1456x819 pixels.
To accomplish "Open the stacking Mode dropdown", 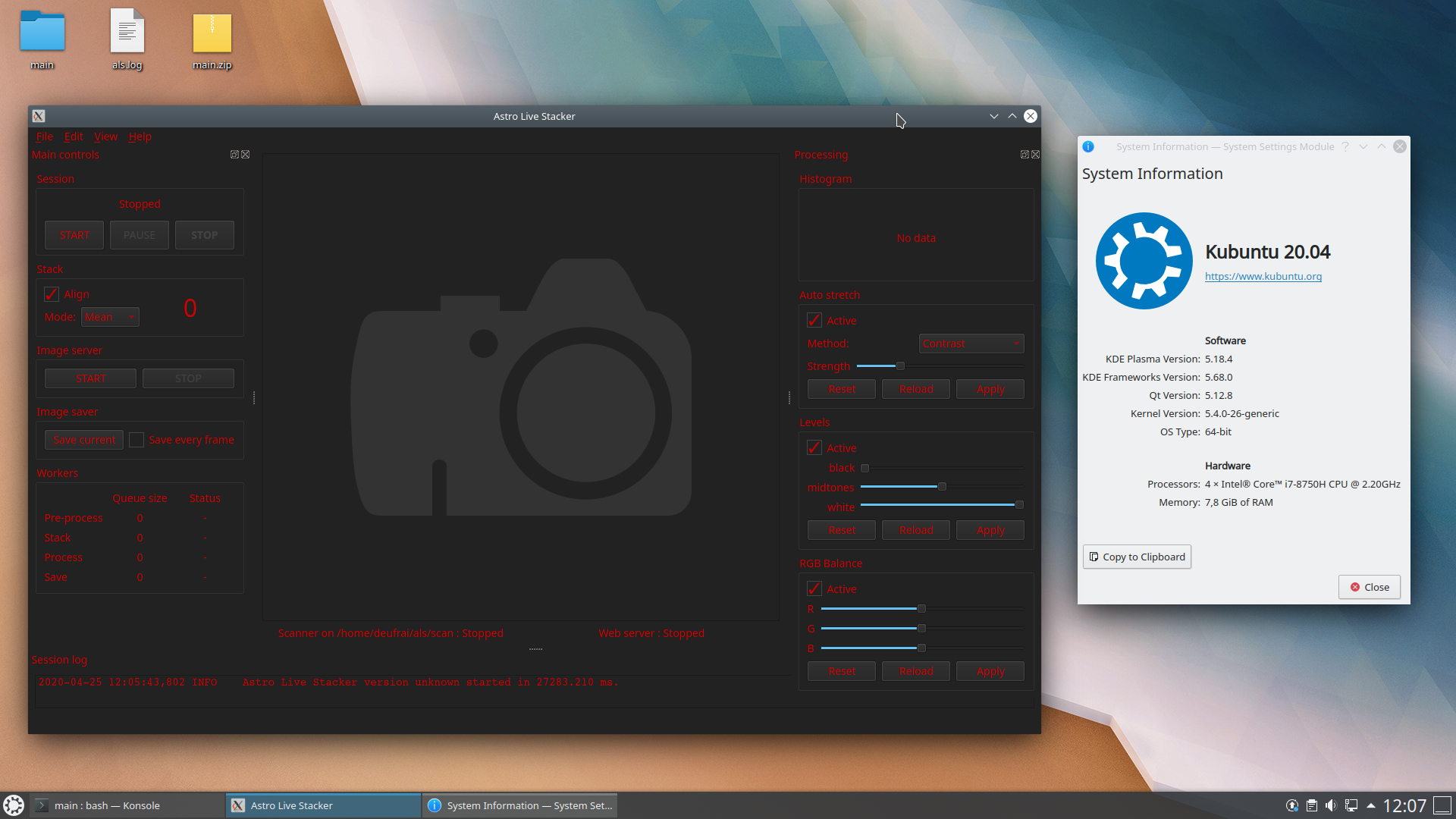I will [x=110, y=317].
